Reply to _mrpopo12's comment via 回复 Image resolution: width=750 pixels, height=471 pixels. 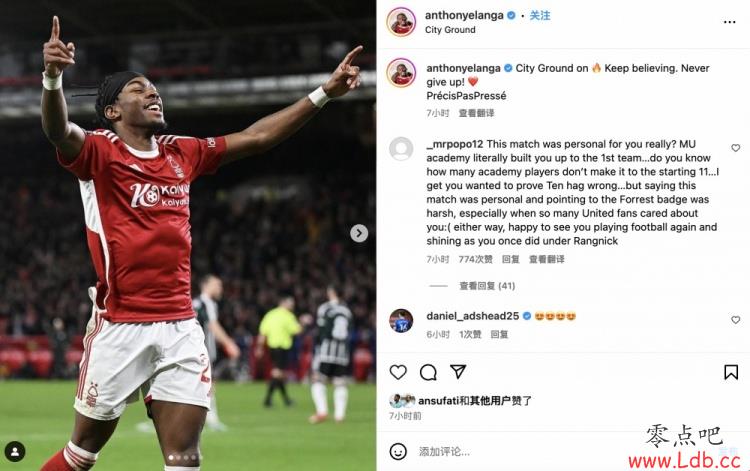coord(510,259)
